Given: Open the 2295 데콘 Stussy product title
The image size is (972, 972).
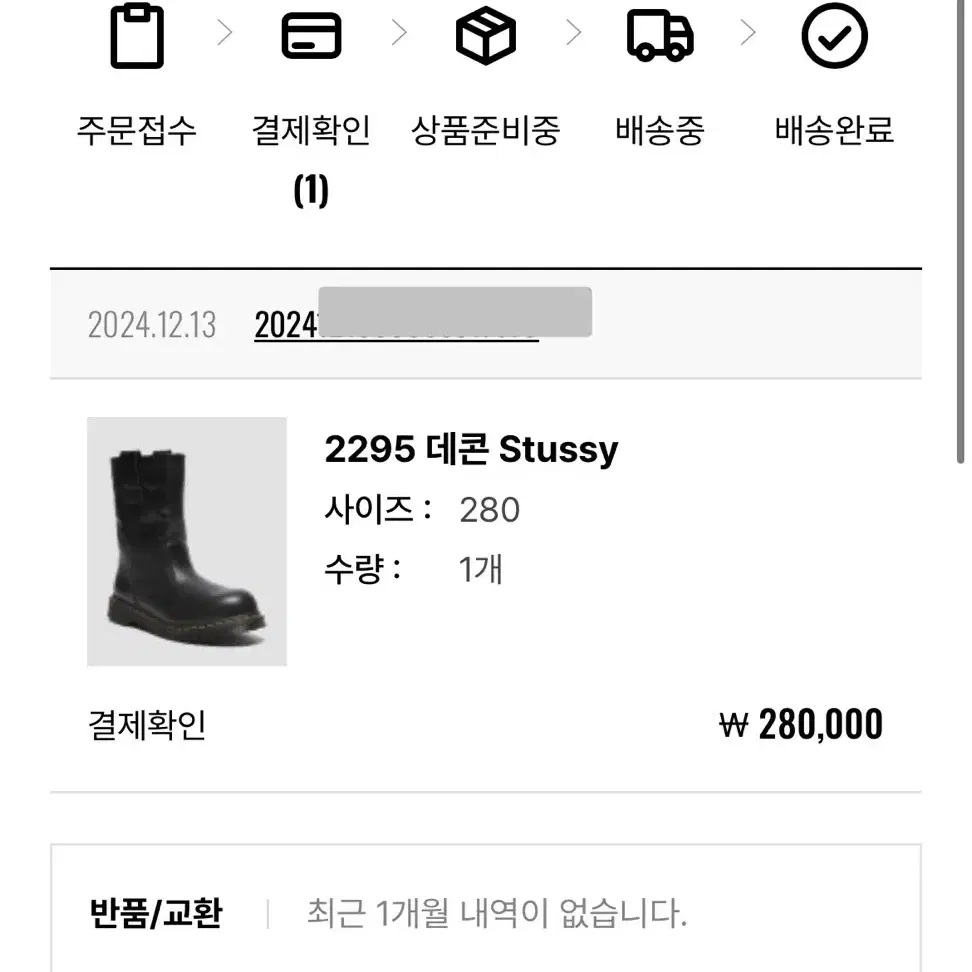Looking at the screenshot, I should [471, 449].
